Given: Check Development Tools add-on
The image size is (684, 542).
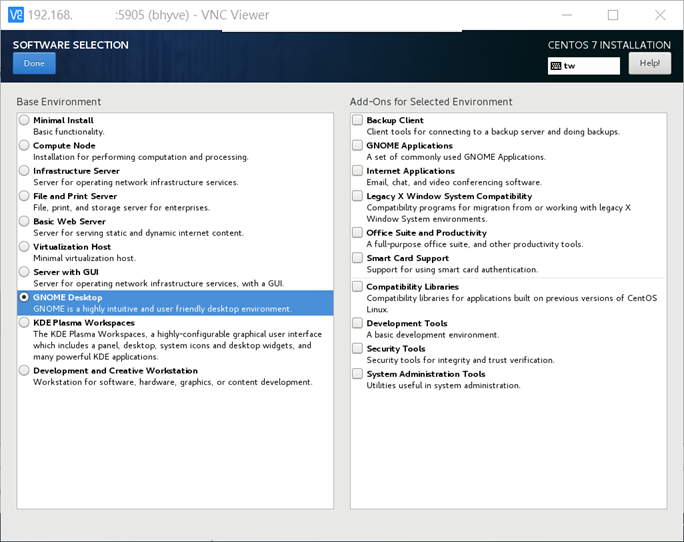Looking at the screenshot, I should pos(357,323).
